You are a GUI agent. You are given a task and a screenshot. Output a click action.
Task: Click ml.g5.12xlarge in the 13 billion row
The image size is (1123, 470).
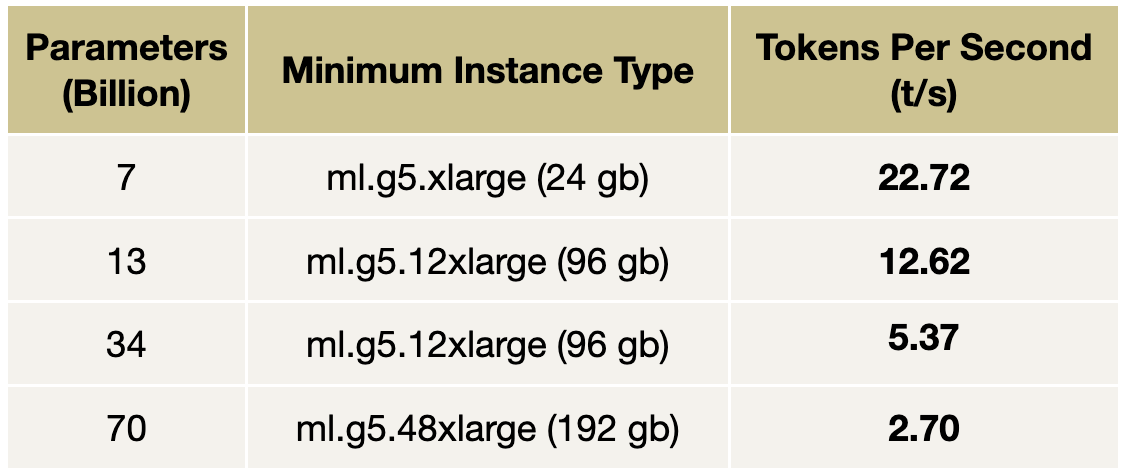pos(428,262)
